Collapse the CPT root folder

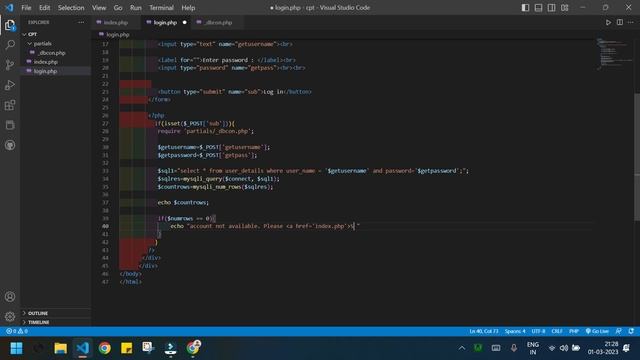point(32,34)
